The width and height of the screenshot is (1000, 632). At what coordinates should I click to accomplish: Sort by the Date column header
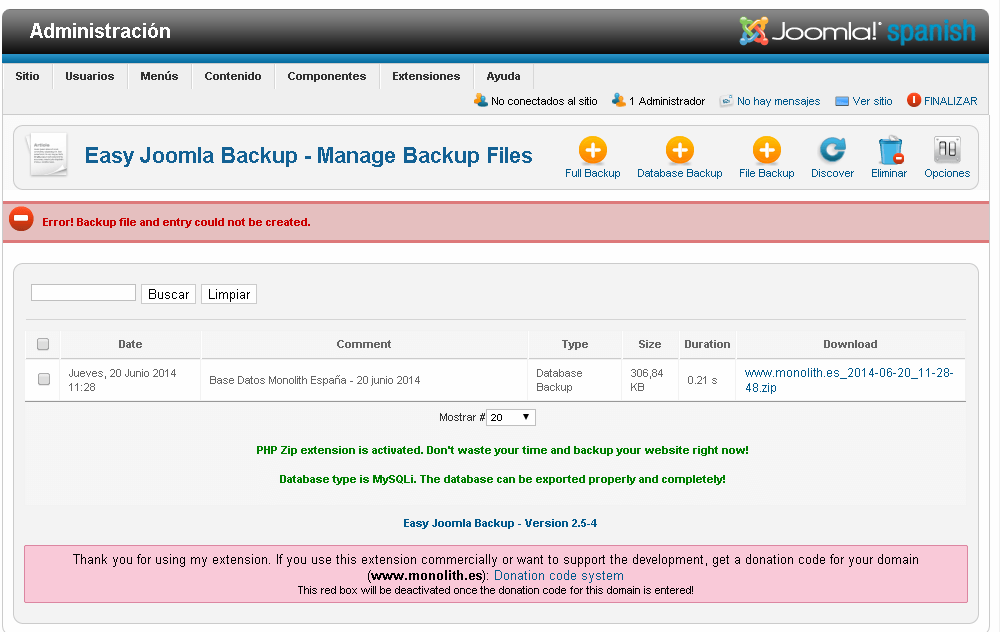pyautogui.click(x=130, y=344)
